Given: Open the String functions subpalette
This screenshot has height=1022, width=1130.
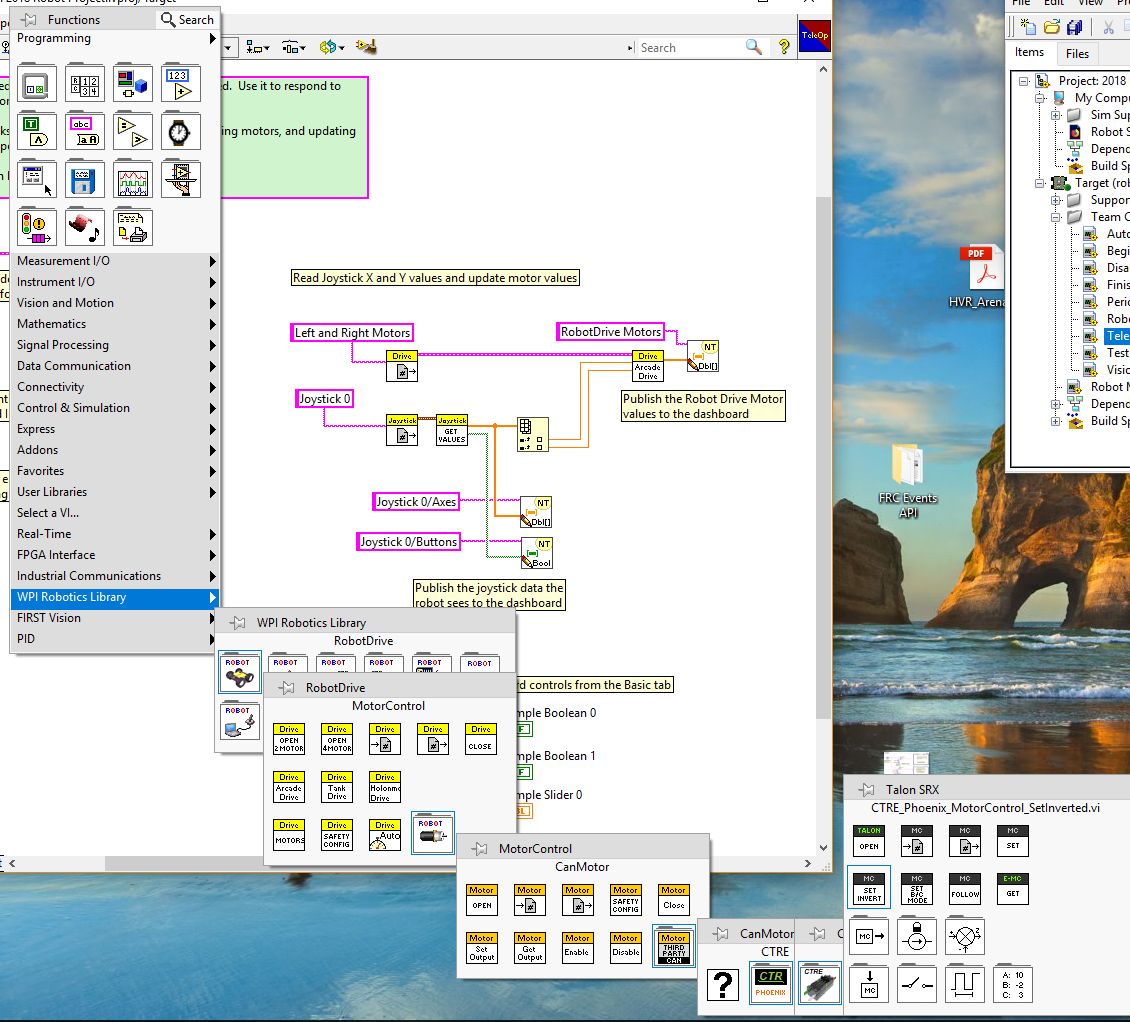Looking at the screenshot, I should pos(84,132).
